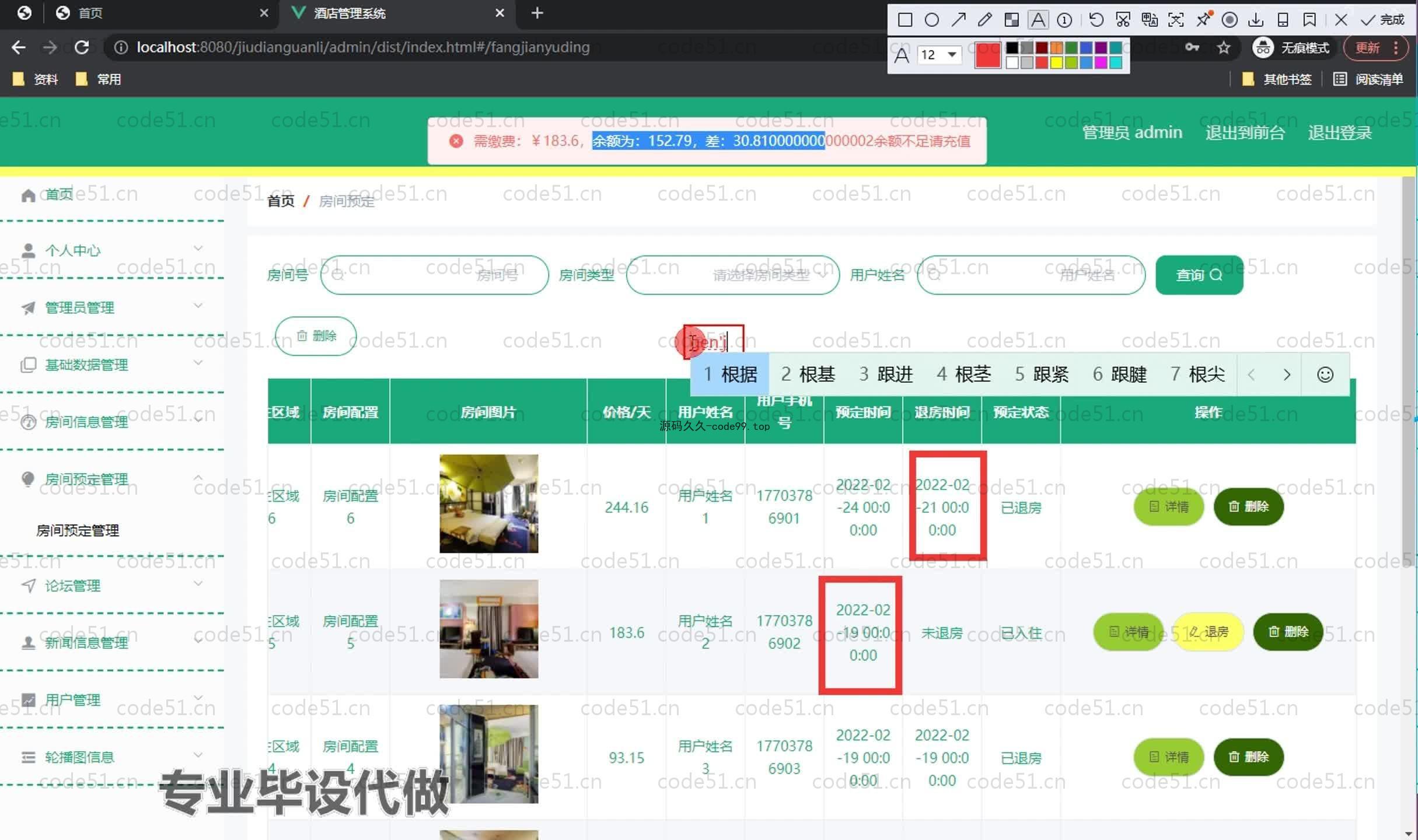The image size is (1418, 840).
Task: Expand 基础数据管理 sidebar menu
Action: tap(111, 365)
